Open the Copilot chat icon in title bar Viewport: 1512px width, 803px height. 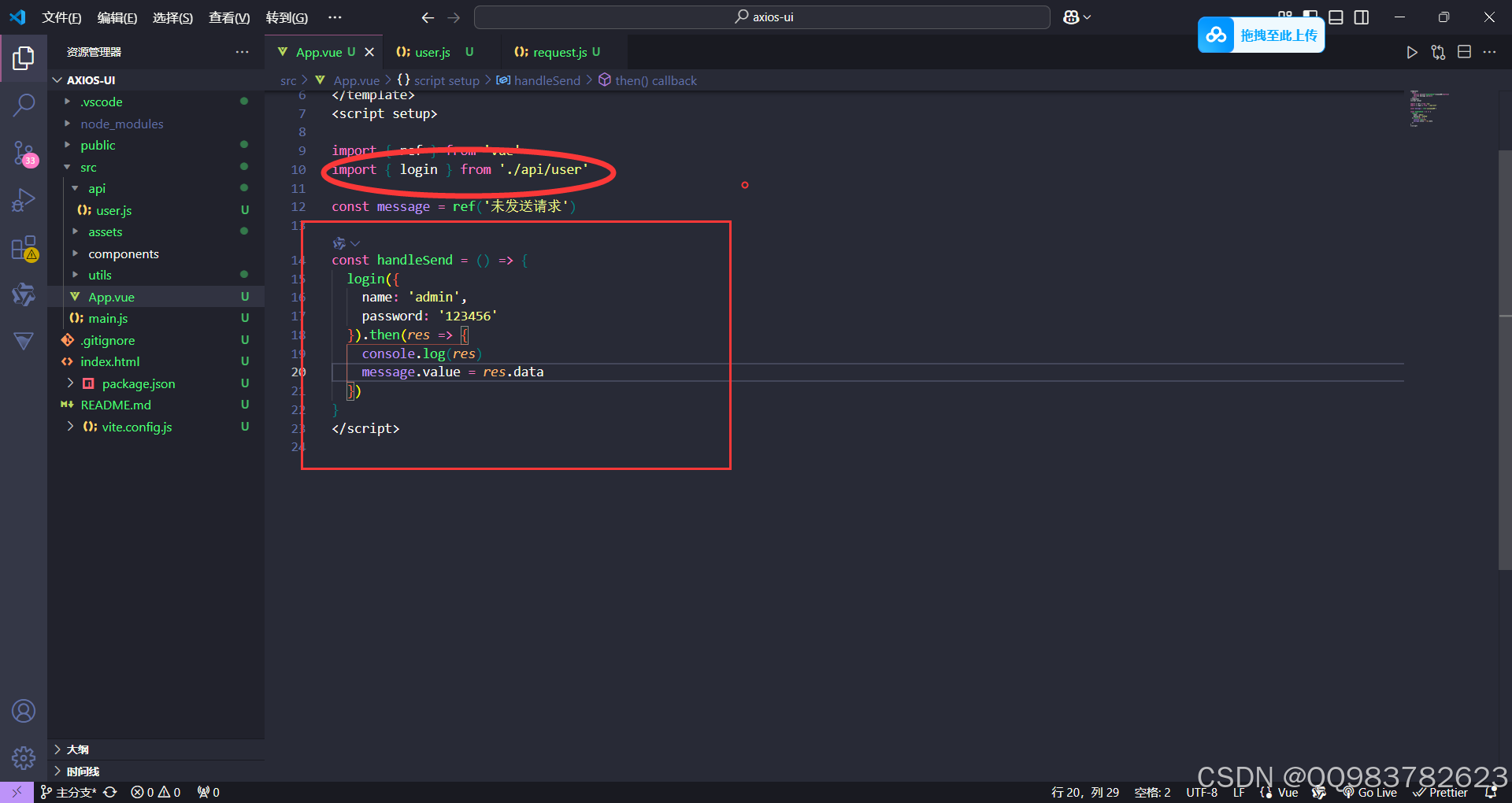(1071, 17)
